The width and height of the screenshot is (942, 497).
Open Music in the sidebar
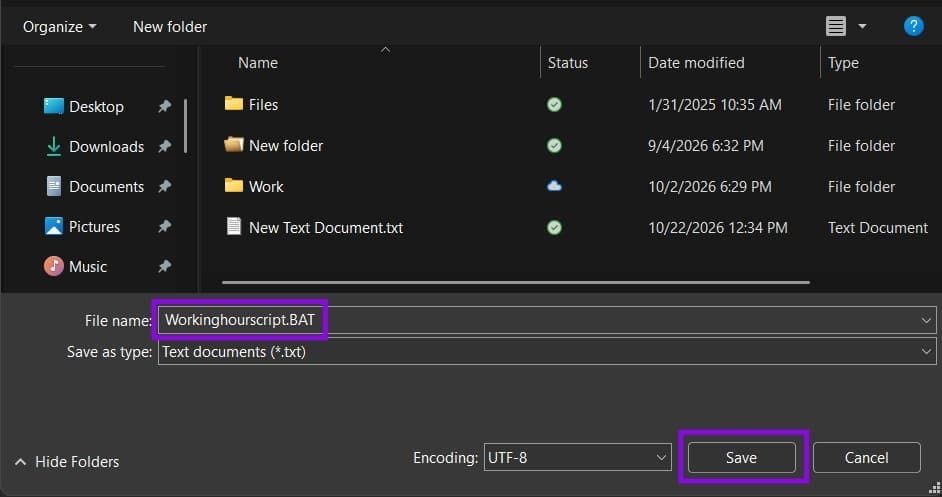click(88, 266)
